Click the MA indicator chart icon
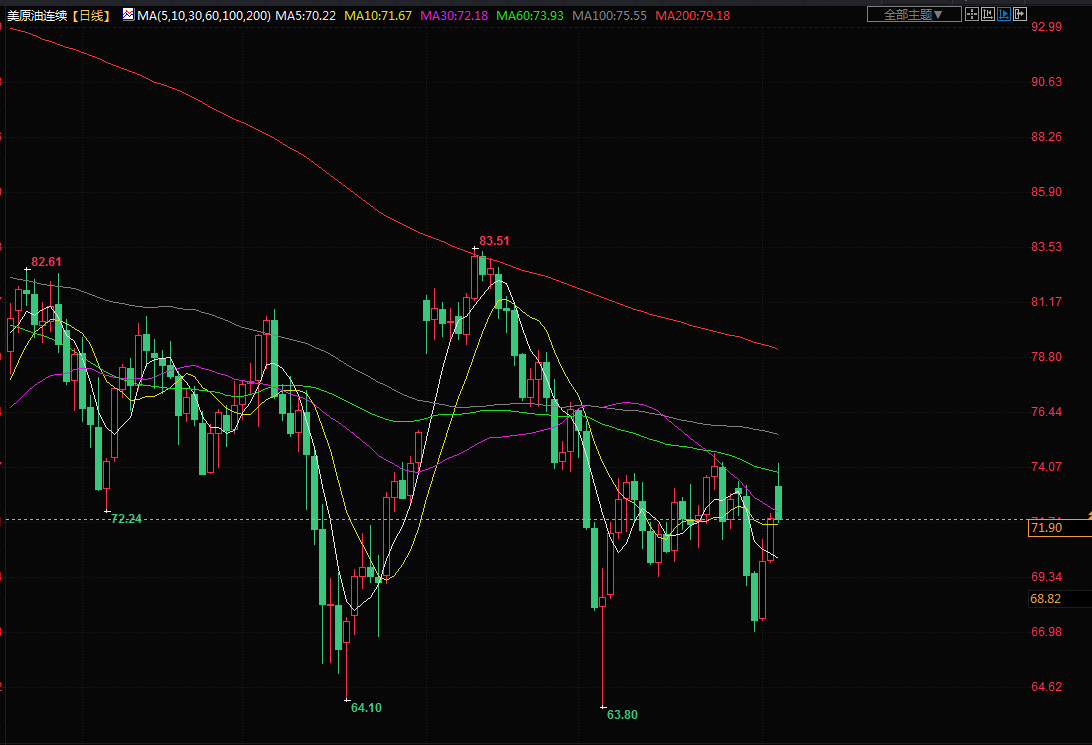 (128, 15)
